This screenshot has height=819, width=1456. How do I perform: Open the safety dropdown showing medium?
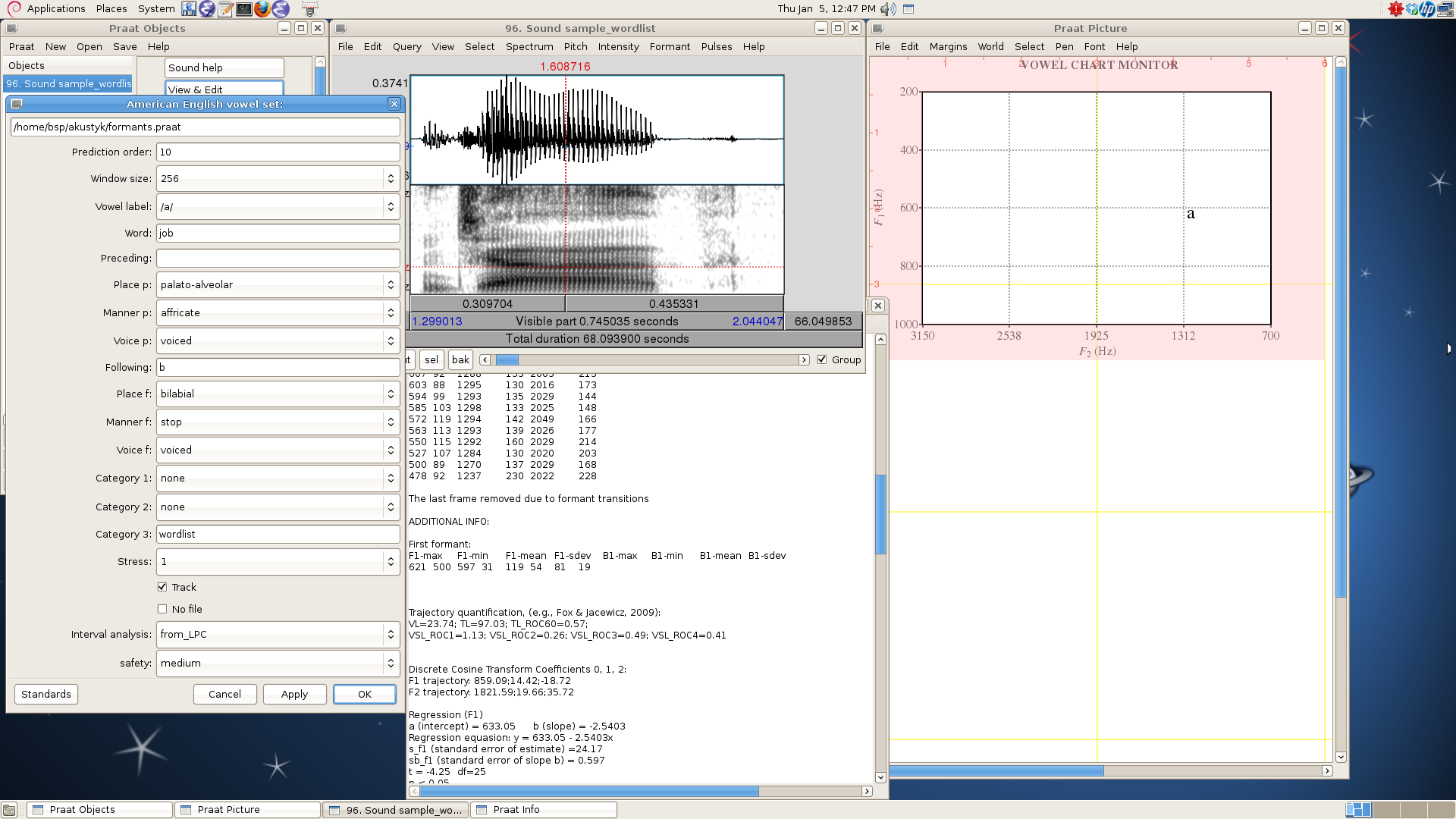pyautogui.click(x=278, y=663)
